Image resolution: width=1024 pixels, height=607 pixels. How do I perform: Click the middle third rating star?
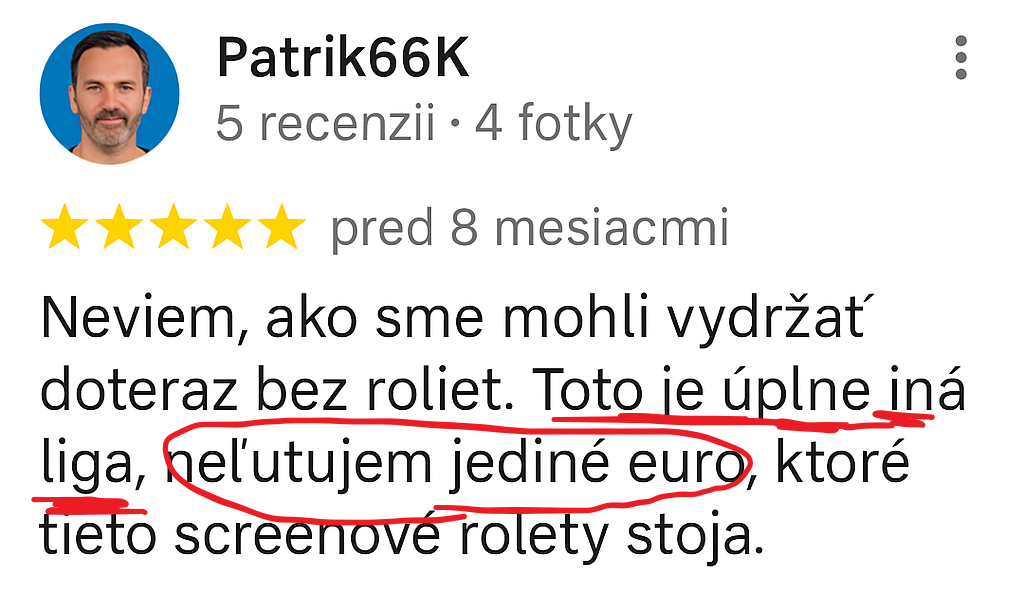click(173, 227)
